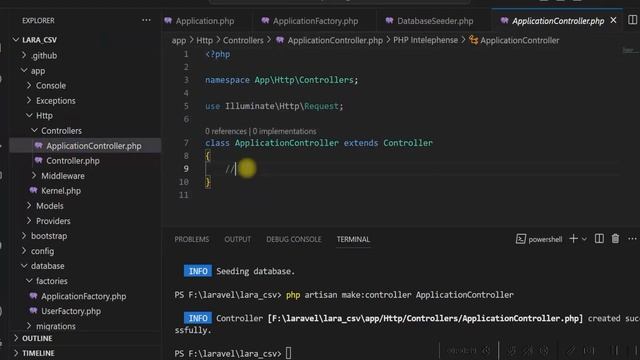
Task: Click the controller file path in terminal output
Action: (x=425, y=318)
